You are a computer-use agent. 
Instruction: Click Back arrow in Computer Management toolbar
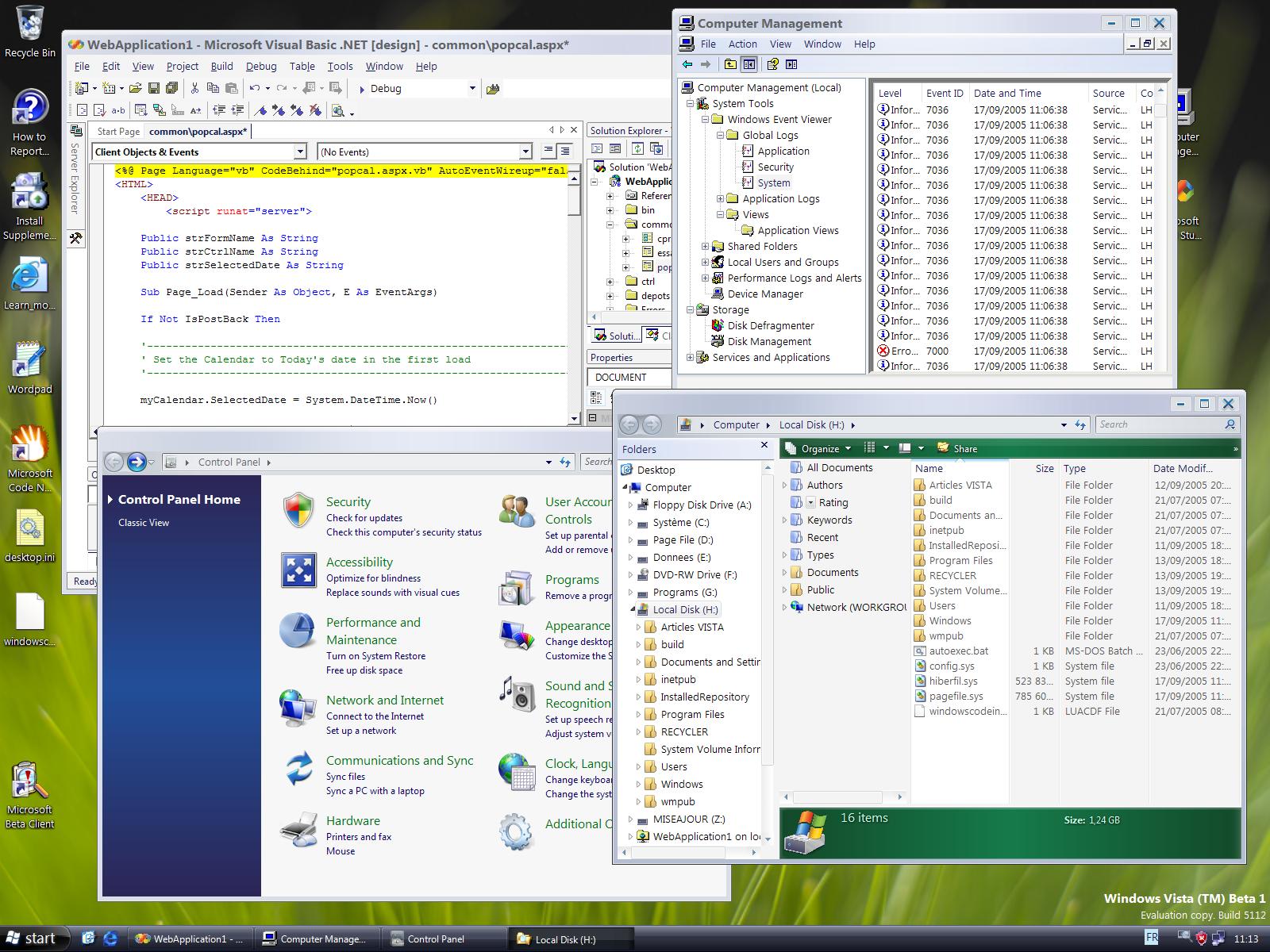[687, 64]
